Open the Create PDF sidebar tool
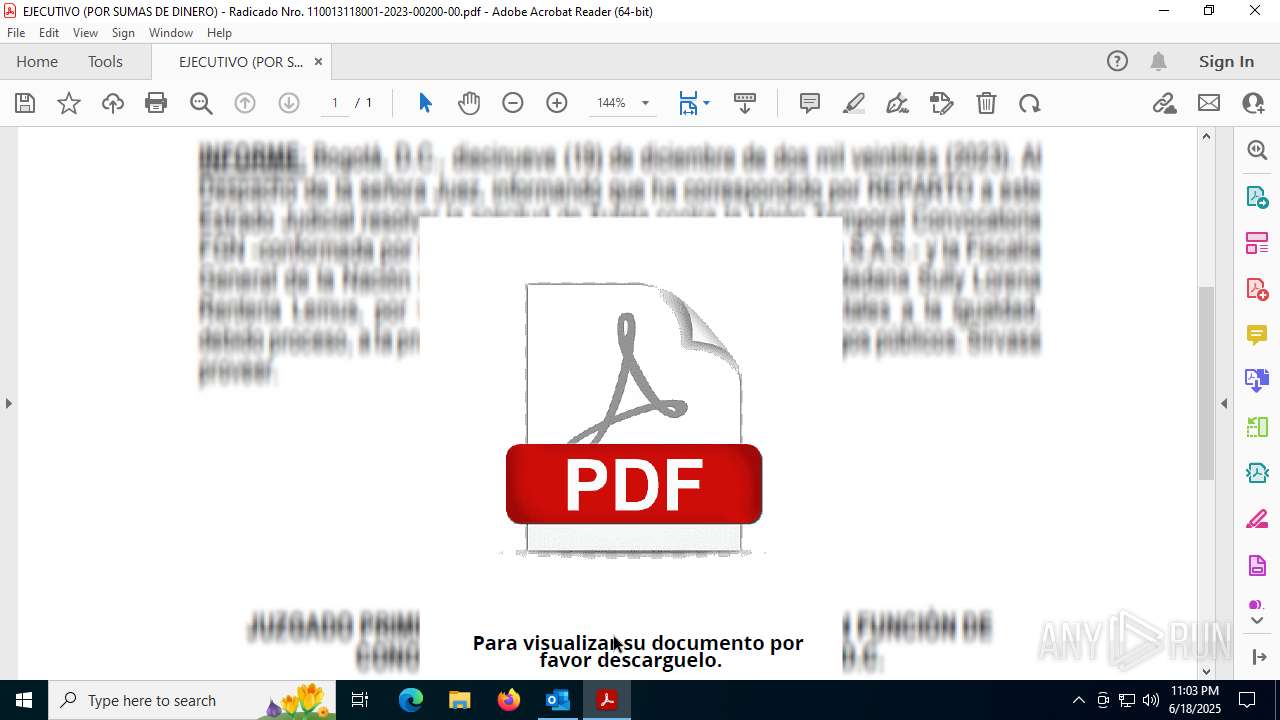Viewport: 1280px width, 720px height. [1257, 289]
